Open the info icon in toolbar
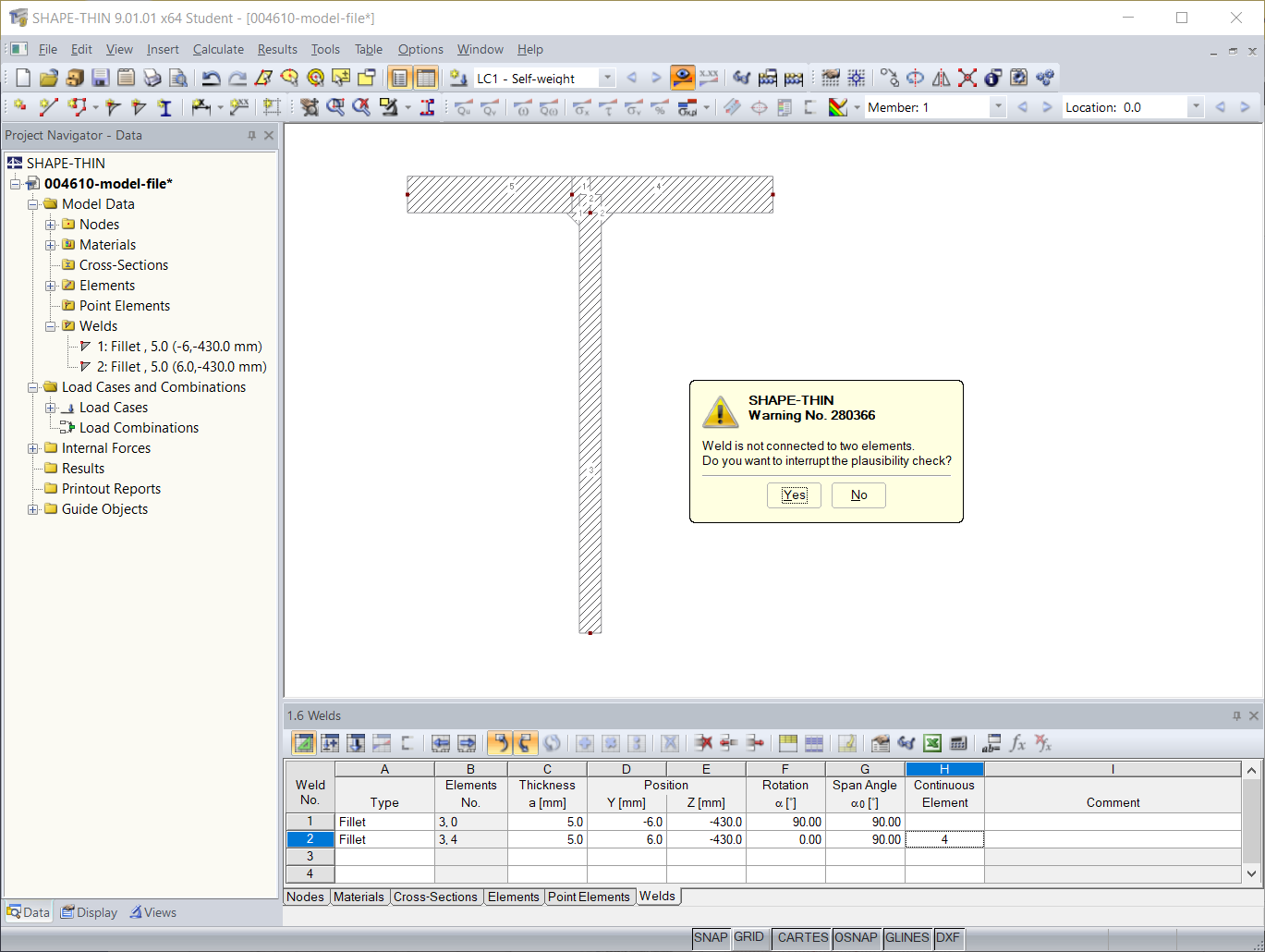 [993, 78]
